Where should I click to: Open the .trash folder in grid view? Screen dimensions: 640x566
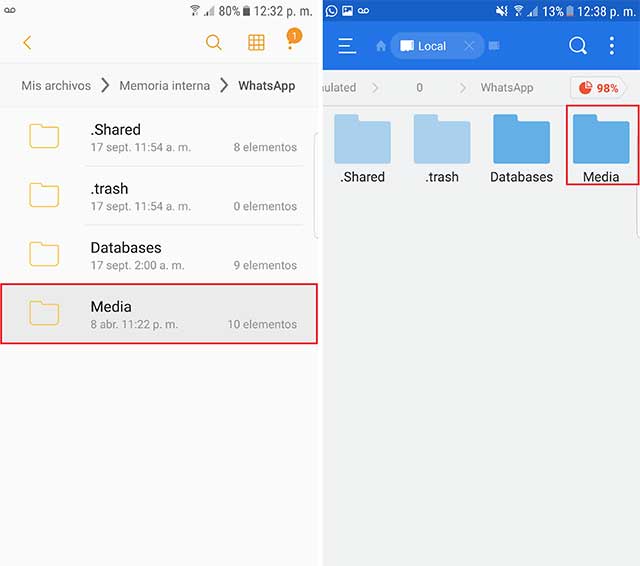pos(442,149)
